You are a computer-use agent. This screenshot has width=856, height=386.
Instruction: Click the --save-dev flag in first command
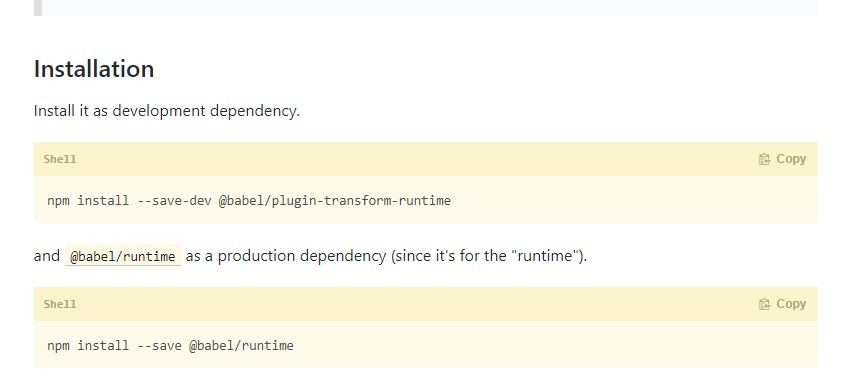pyautogui.click(x=174, y=200)
